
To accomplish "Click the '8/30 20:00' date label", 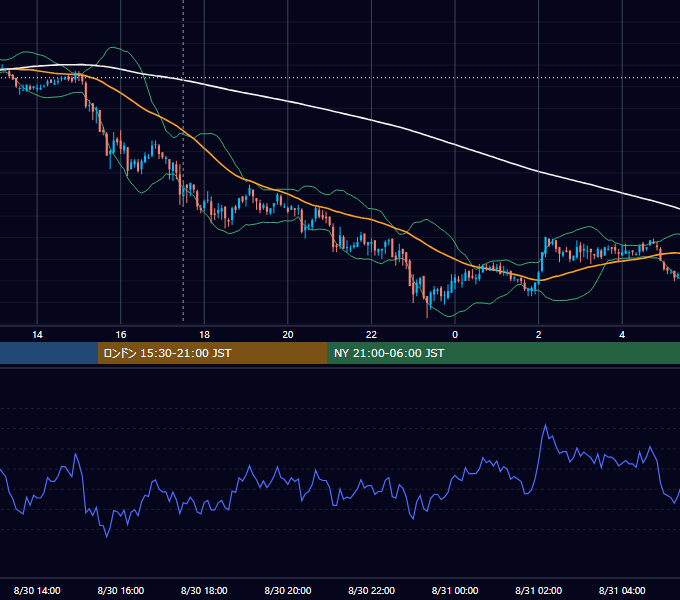I will click(288, 590).
